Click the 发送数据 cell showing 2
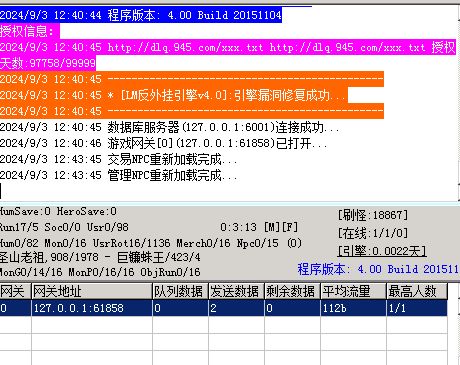The image size is (460, 365). (236, 308)
